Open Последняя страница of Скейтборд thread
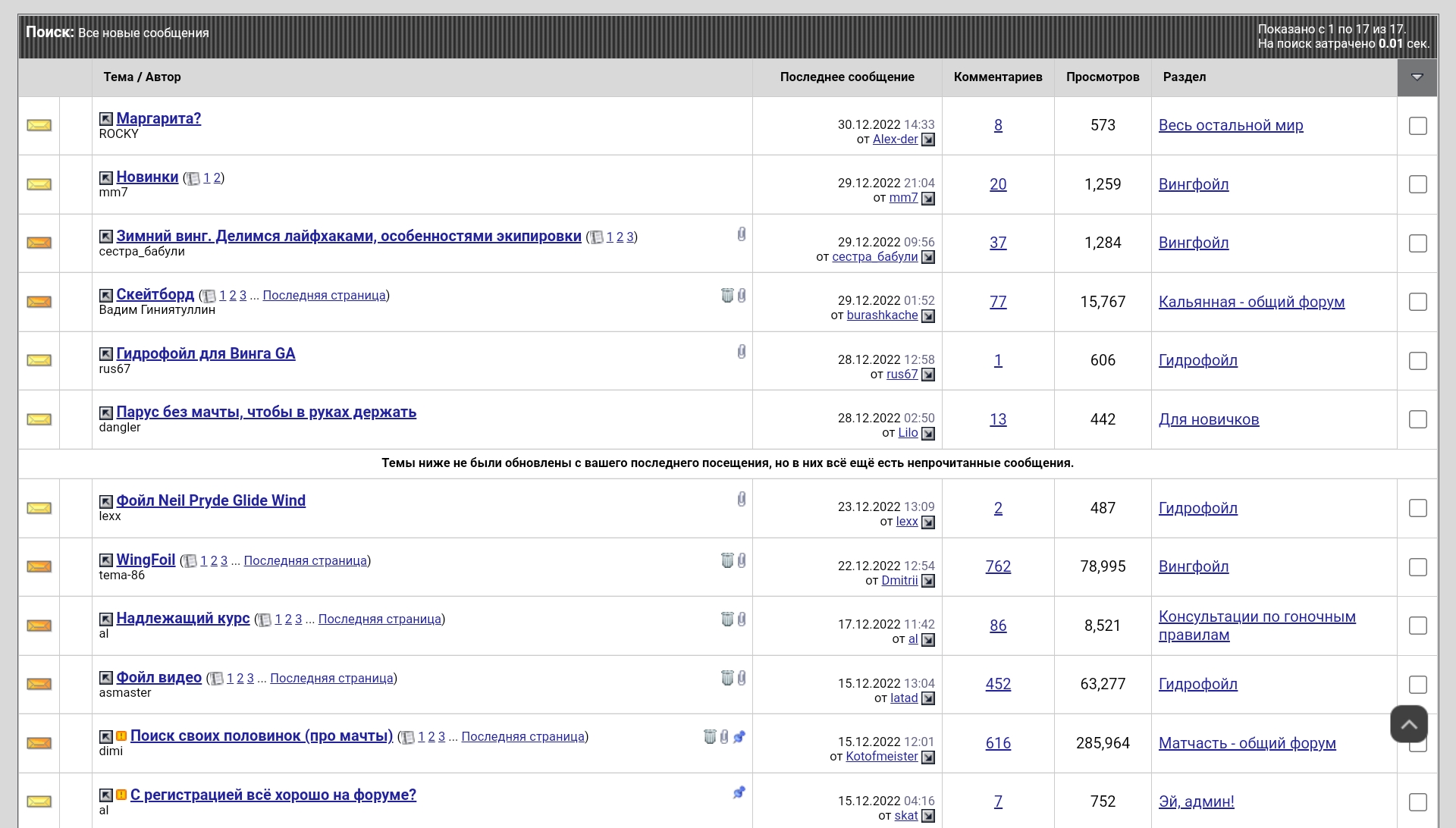Viewport: 1456px width, 828px height. coord(325,296)
